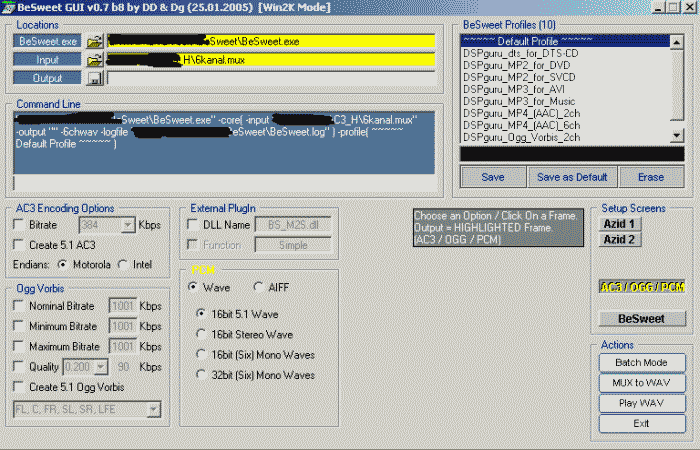Select DSPguru_MP3_for_Music profile
700x450 pixels.
click(x=521, y=101)
